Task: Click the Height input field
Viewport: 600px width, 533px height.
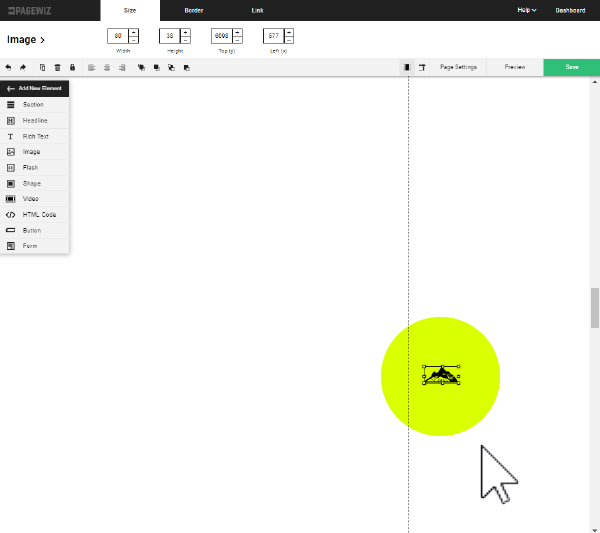Action: coord(170,36)
